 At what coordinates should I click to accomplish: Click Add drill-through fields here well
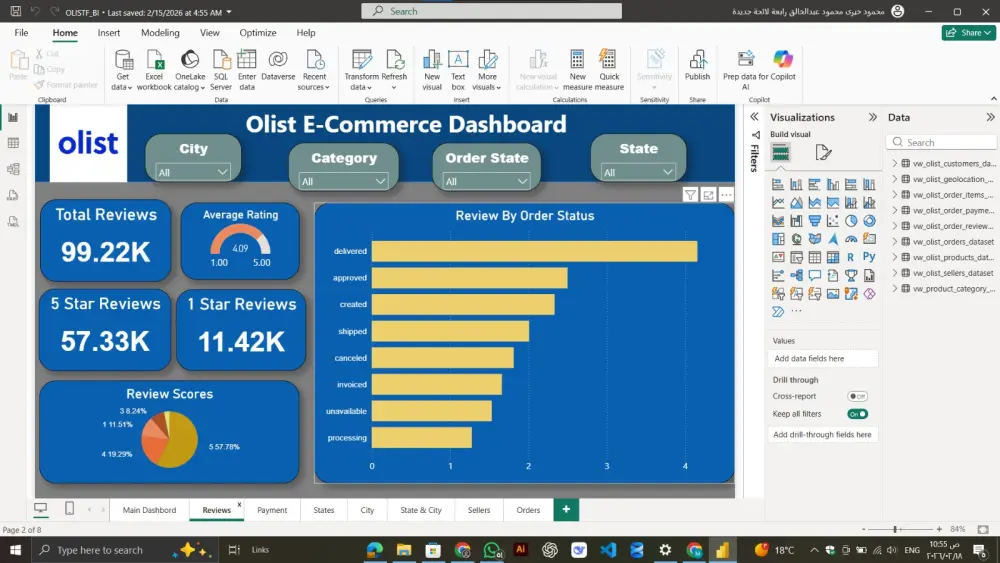point(823,435)
